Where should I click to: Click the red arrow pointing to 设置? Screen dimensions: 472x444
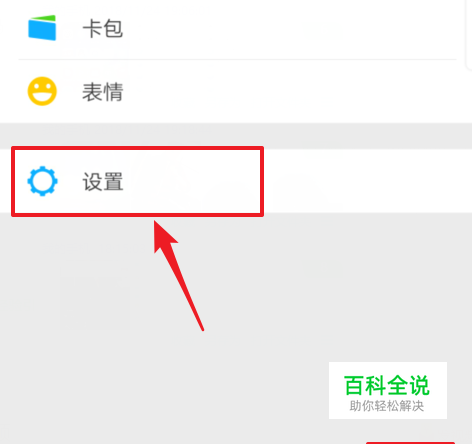point(178,275)
